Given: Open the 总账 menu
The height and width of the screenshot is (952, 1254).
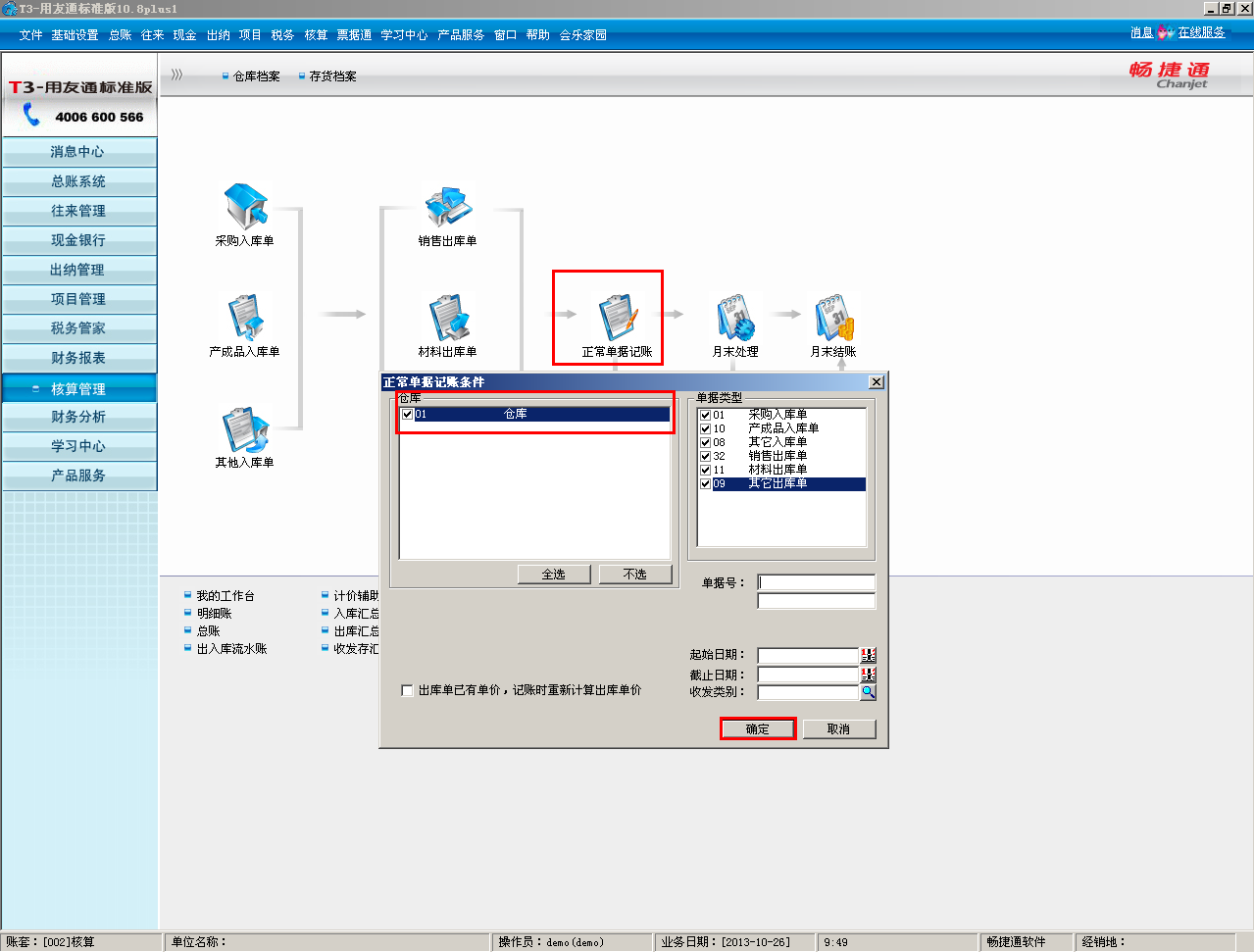Looking at the screenshot, I should click(121, 35).
